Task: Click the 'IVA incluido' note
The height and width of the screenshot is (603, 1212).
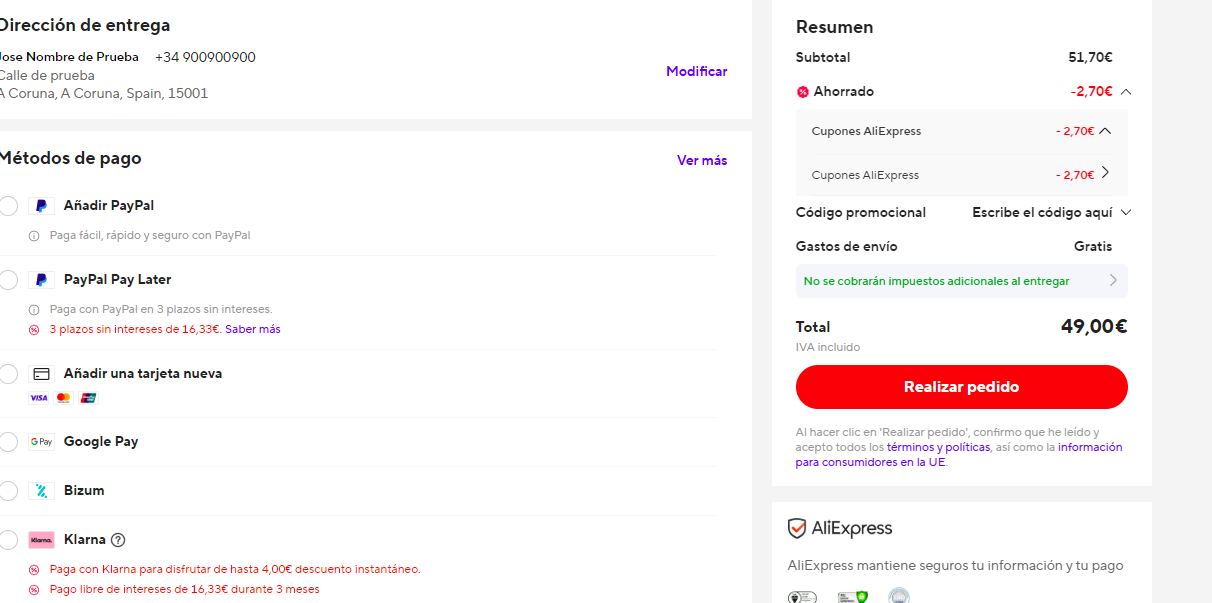Action: 828,348
